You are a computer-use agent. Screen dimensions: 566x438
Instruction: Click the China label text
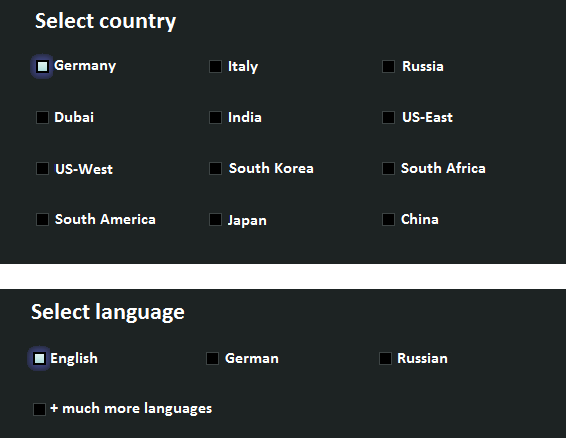[x=420, y=219]
